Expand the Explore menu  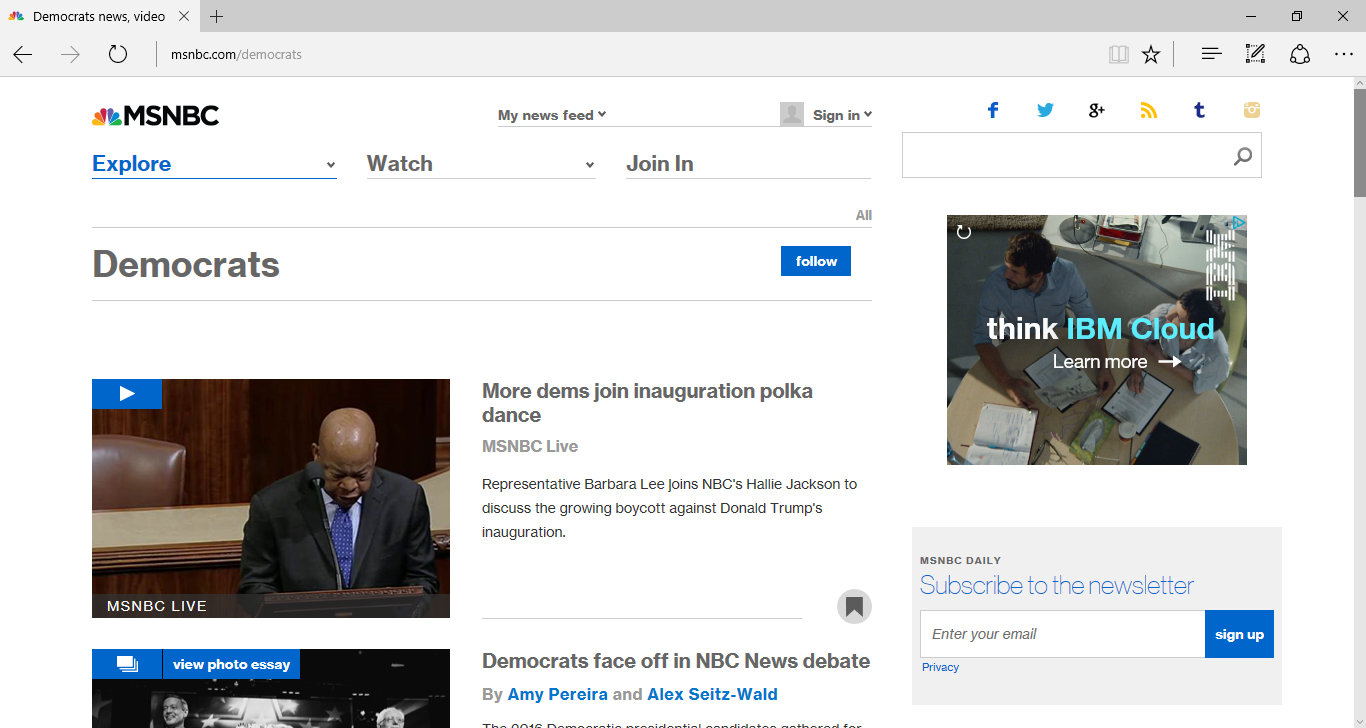pos(214,164)
